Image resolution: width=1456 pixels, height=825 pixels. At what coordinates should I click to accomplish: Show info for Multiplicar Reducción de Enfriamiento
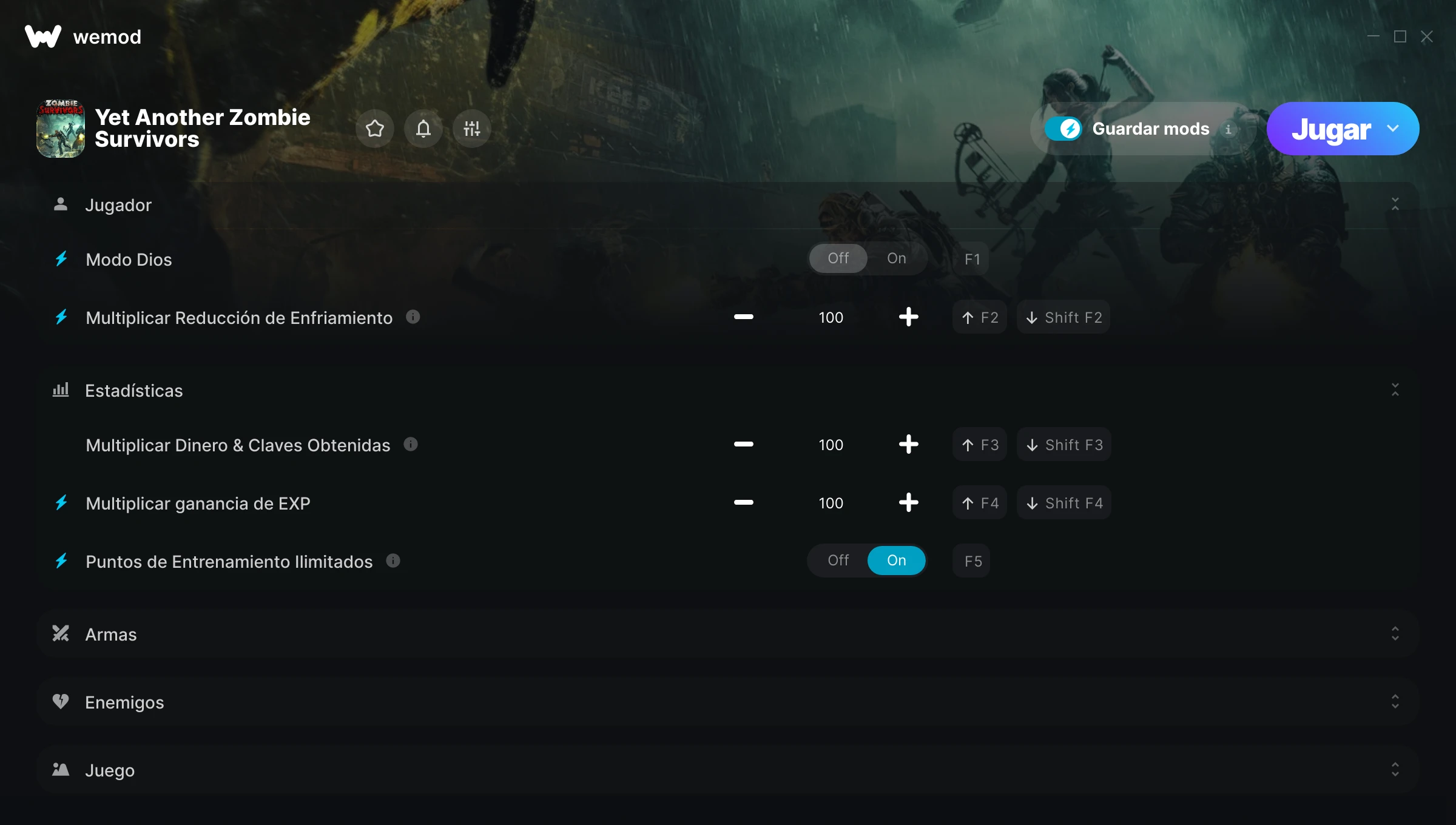(x=413, y=317)
